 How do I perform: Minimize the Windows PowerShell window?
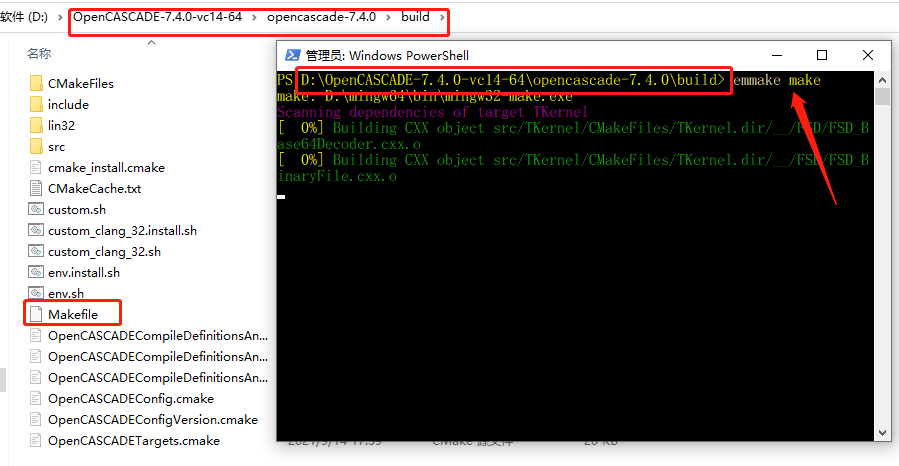coord(777,55)
